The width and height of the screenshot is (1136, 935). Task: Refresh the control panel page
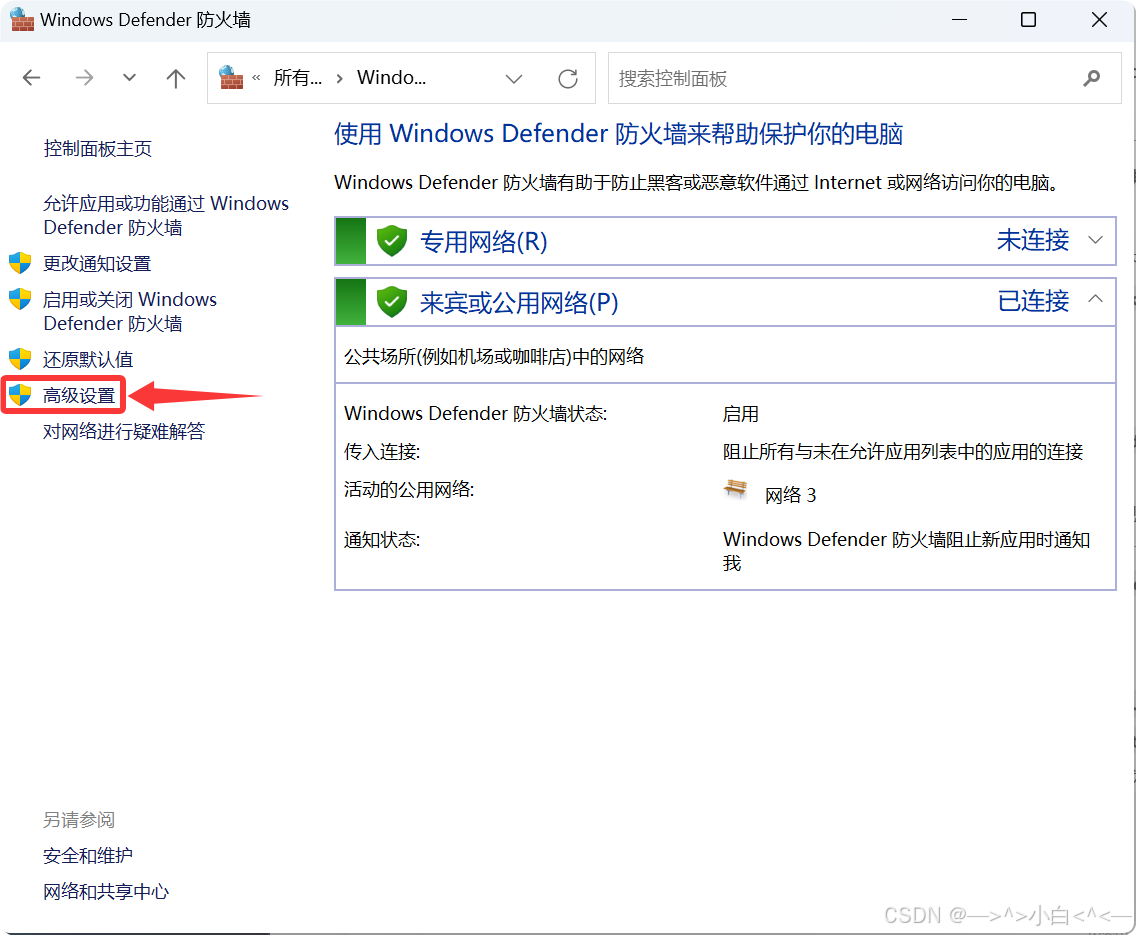[x=568, y=78]
